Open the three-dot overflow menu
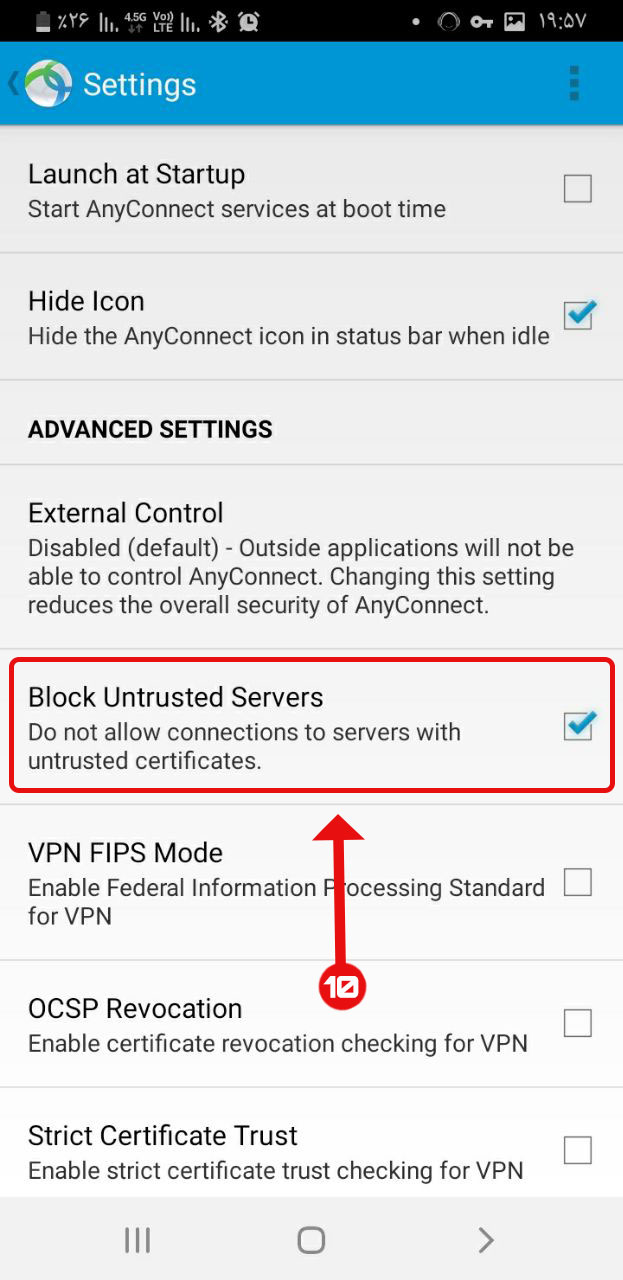The width and height of the screenshot is (623, 1280). (573, 84)
